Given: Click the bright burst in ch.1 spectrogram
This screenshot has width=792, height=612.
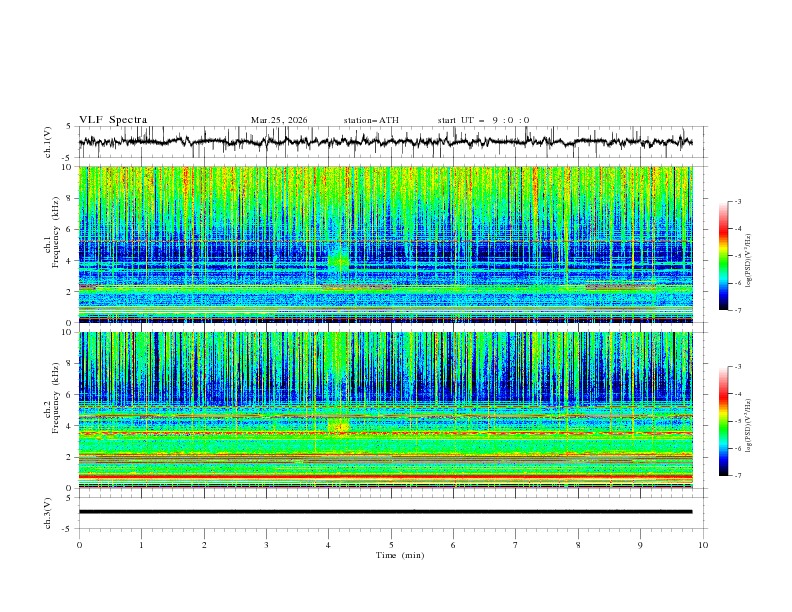Looking at the screenshot, I should (x=339, y=262).
